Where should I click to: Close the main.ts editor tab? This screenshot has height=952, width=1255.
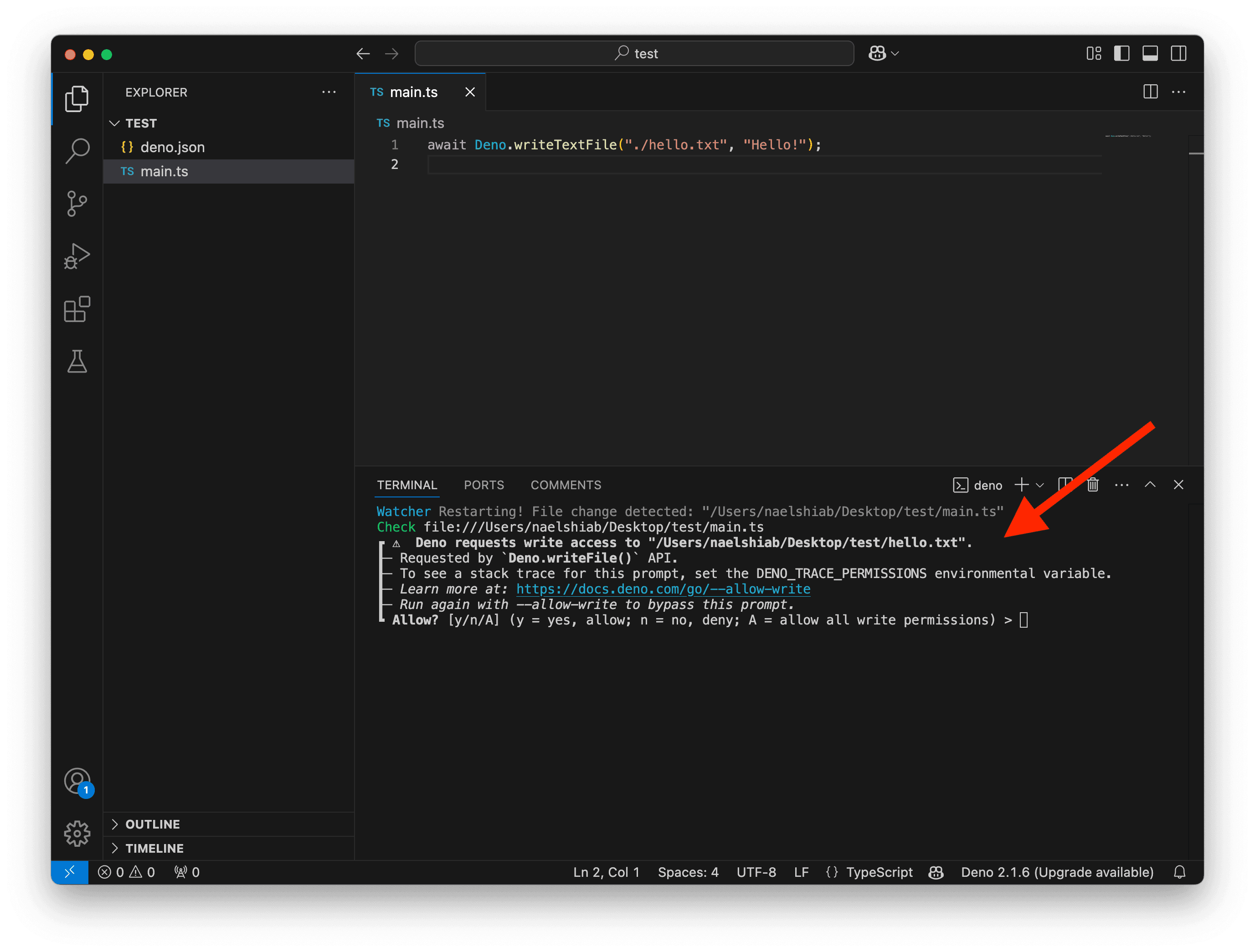(470, 92)
